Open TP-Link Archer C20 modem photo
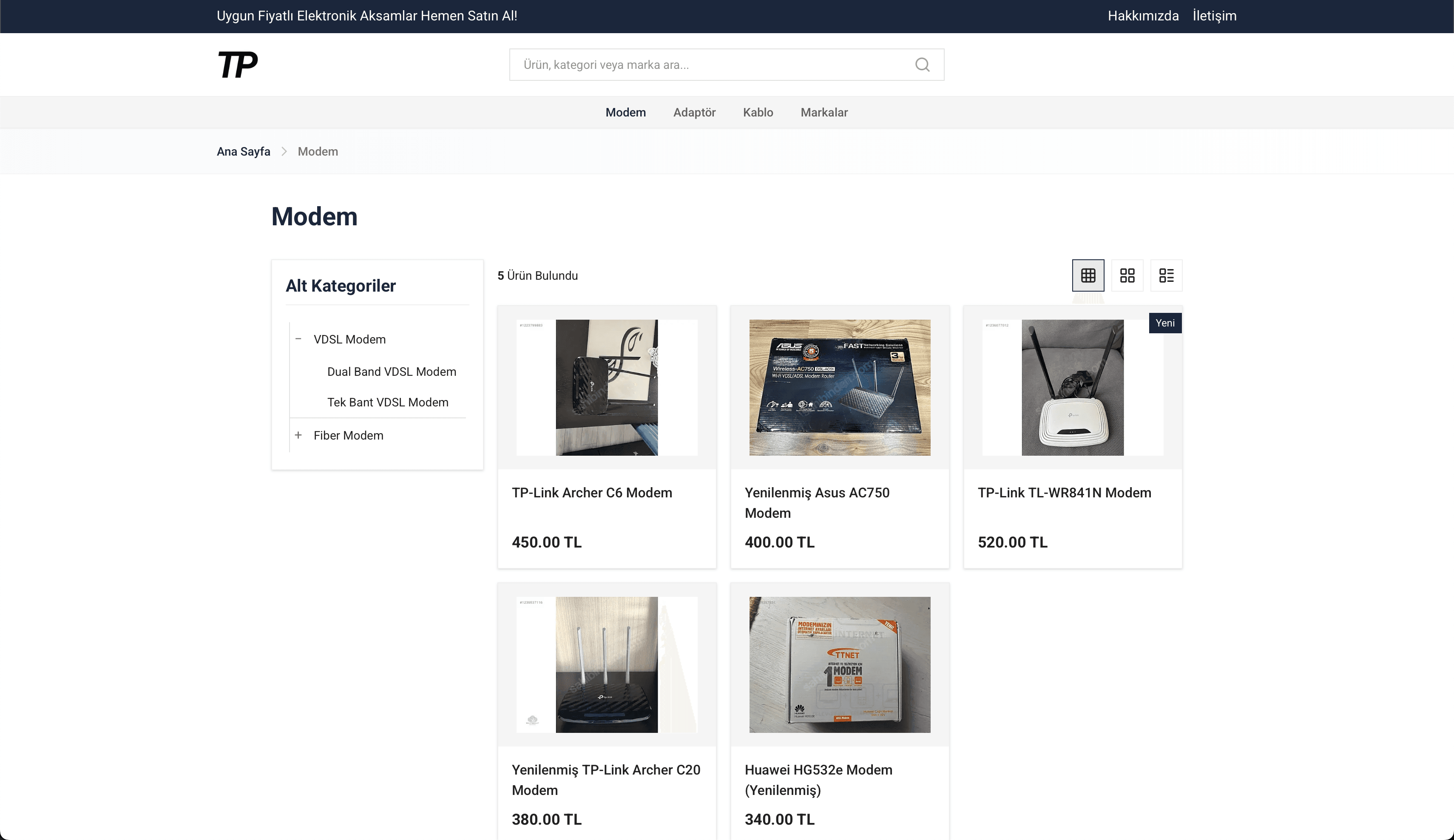The height and width of the screenshot is (840, 1454). coord(606,664)
